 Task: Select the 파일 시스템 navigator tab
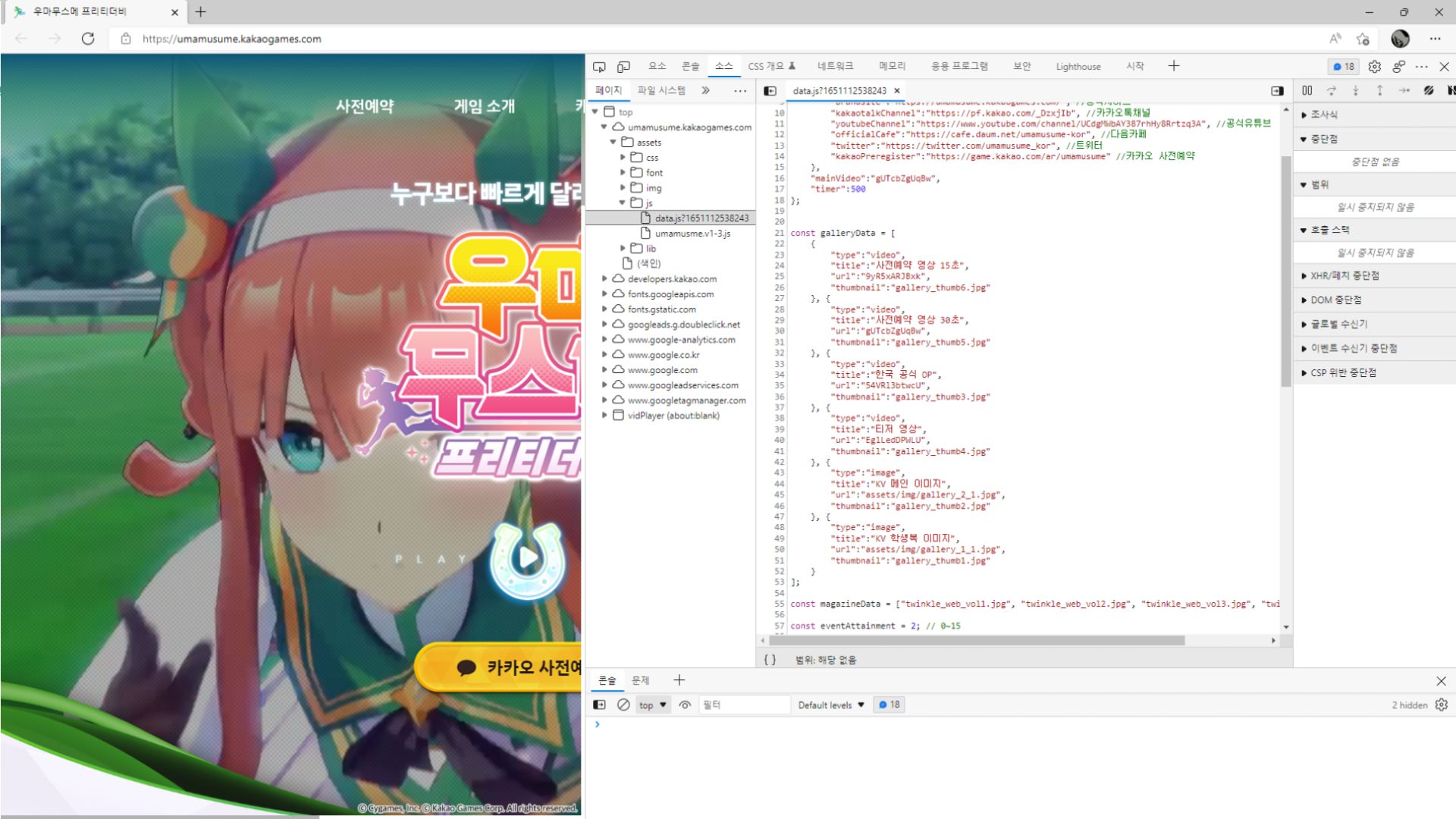click(661, 90)
